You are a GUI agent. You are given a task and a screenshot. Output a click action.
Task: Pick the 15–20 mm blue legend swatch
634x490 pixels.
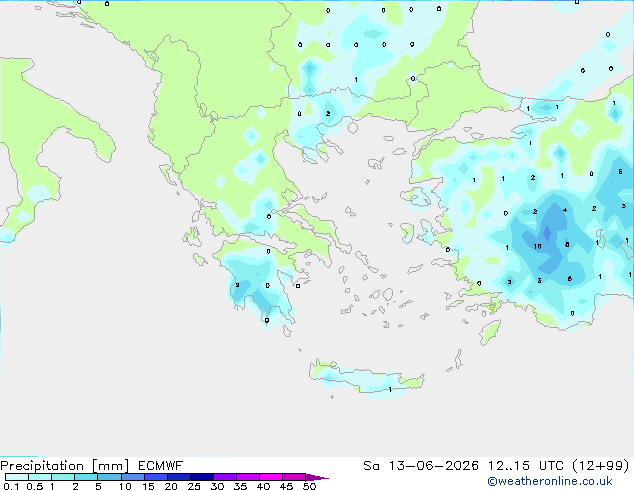point(156,477)
